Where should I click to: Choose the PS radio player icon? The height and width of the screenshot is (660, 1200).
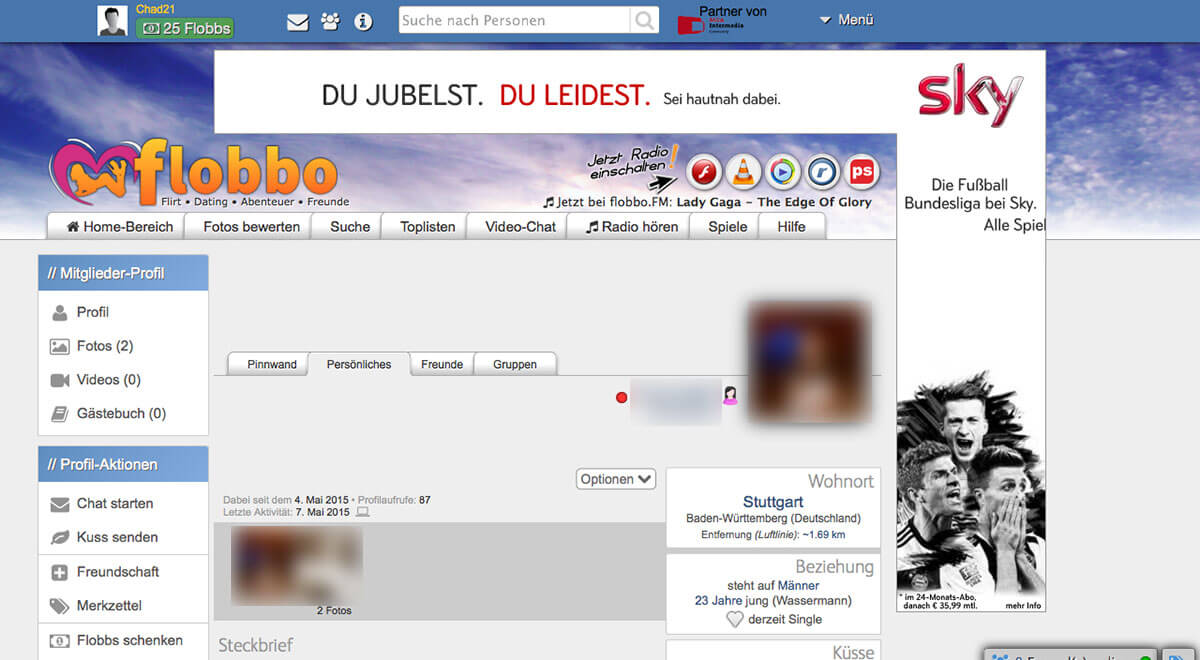pos(861,173)
